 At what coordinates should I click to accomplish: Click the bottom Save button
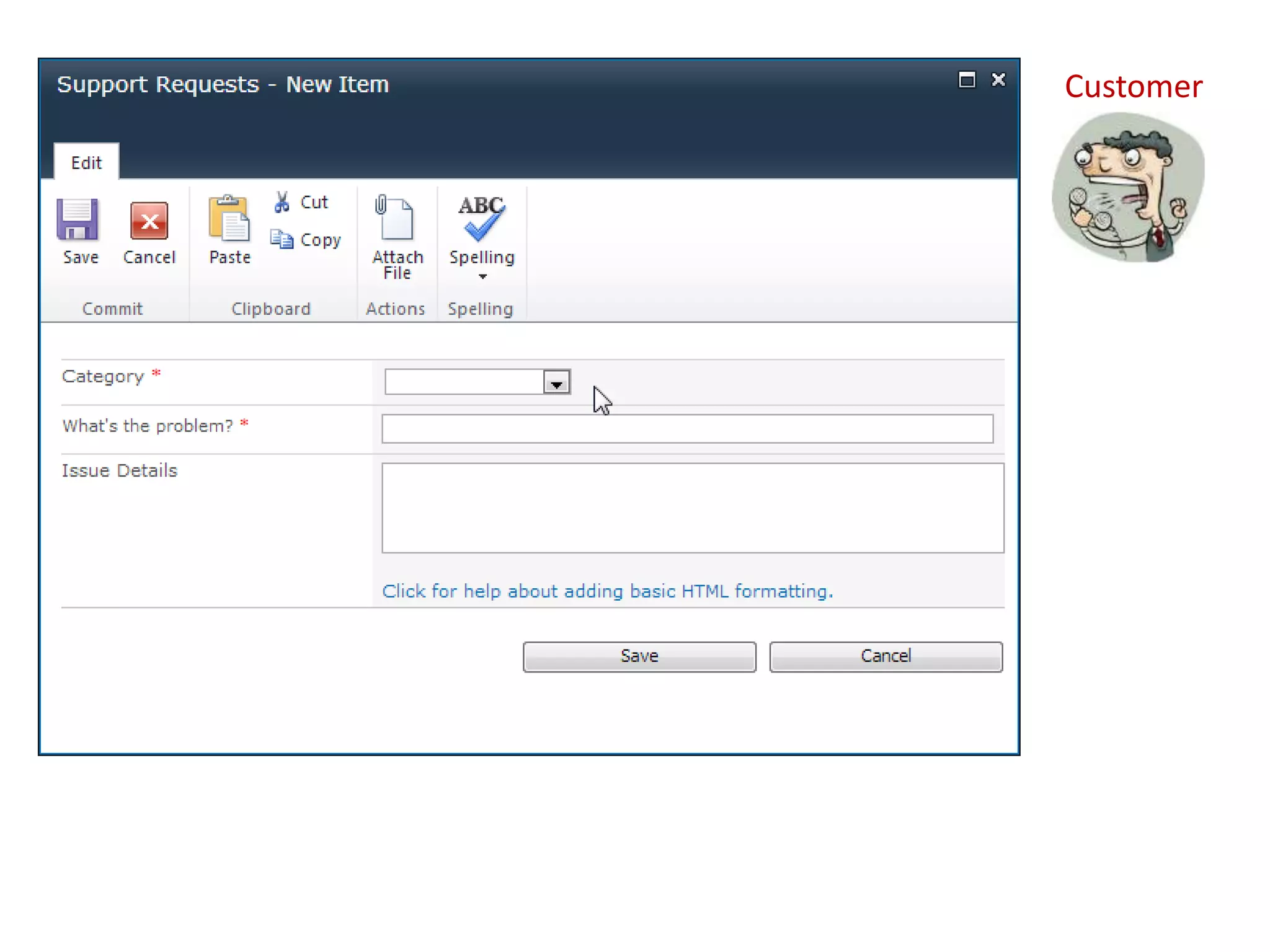(639, 656)
